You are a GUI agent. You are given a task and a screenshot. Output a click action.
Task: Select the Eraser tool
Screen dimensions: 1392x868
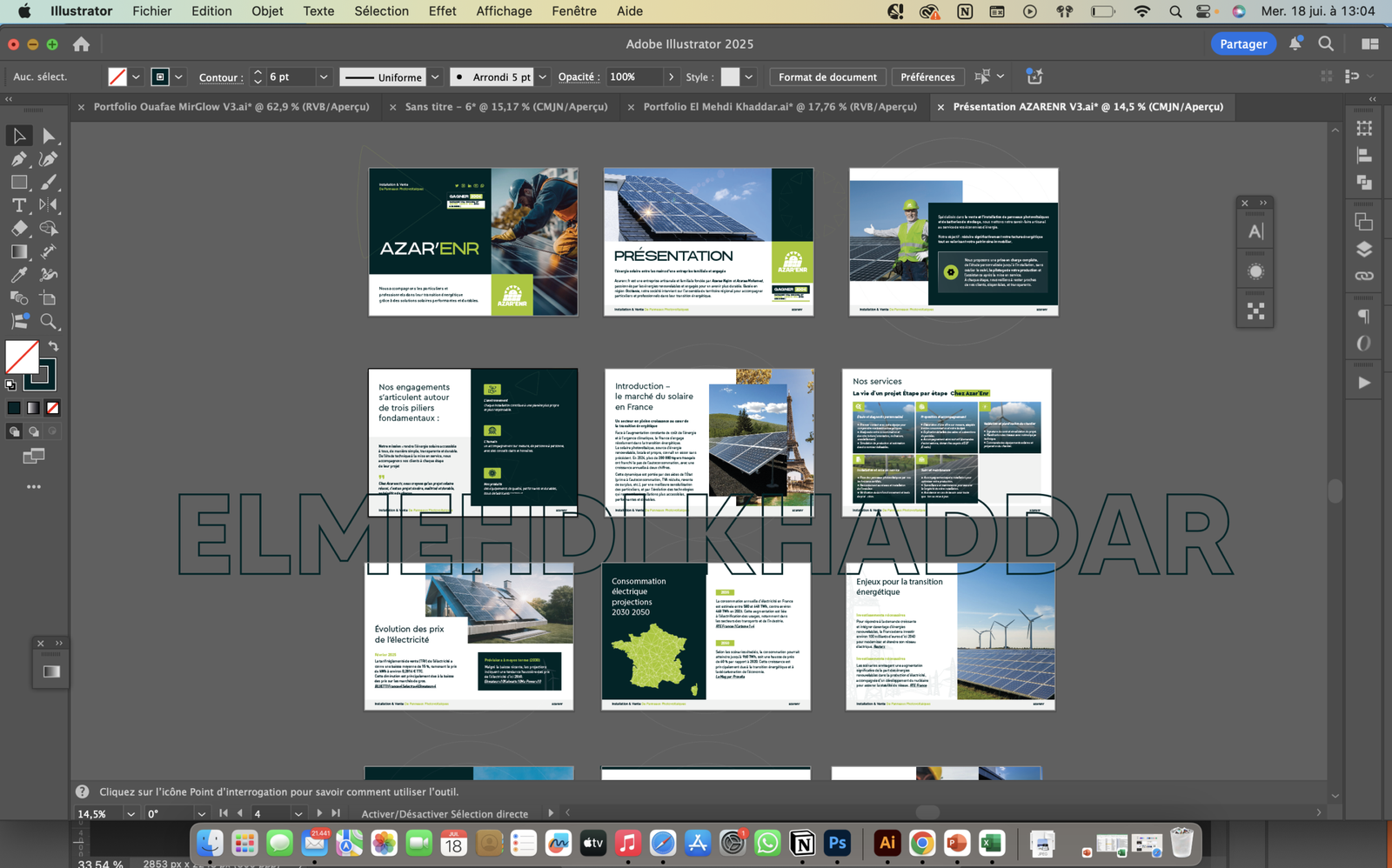[18, 229]
